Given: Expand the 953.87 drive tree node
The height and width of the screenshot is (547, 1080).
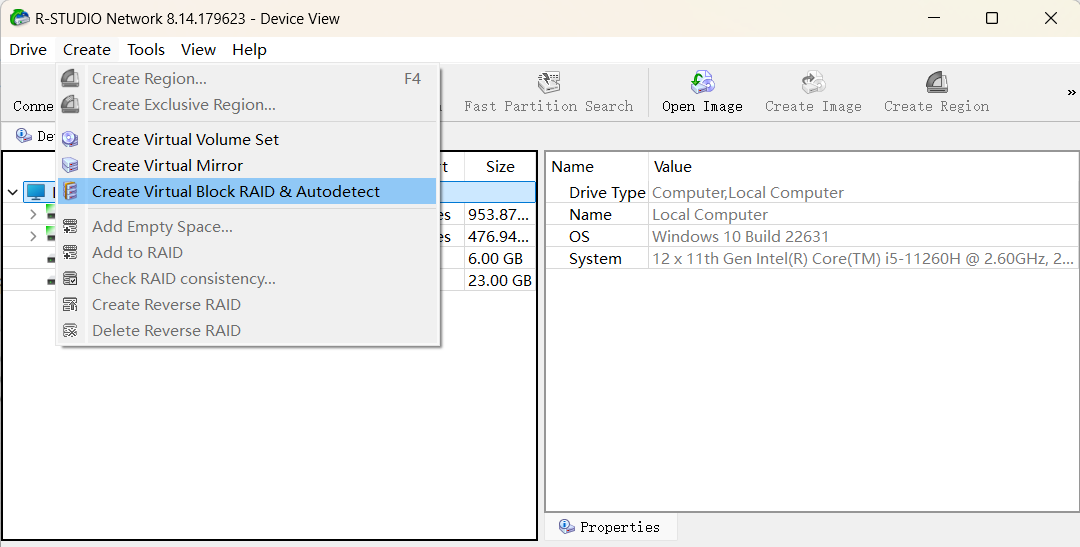Looking at the screenshot, I should [33, 214].
